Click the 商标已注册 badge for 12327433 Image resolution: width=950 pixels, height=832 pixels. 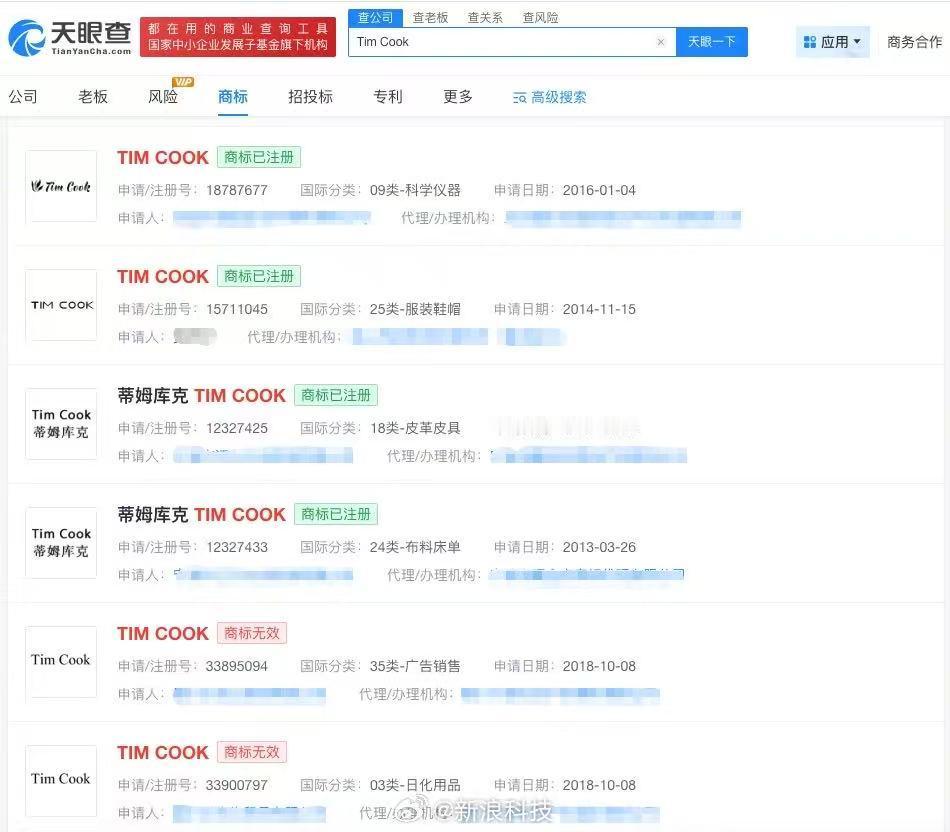(x=336, y=514)
